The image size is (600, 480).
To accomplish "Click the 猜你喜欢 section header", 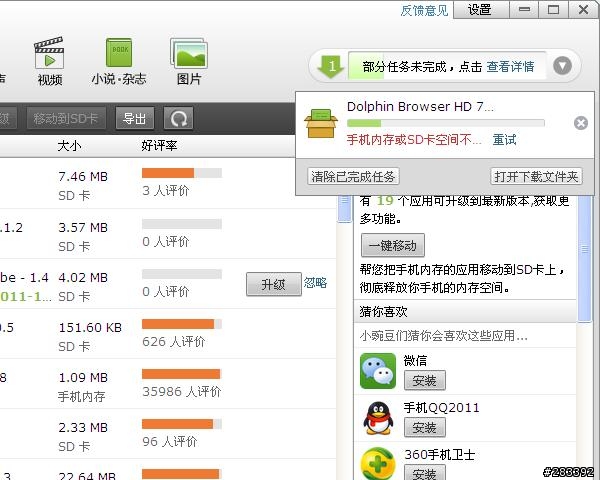I will click(465, 311).
